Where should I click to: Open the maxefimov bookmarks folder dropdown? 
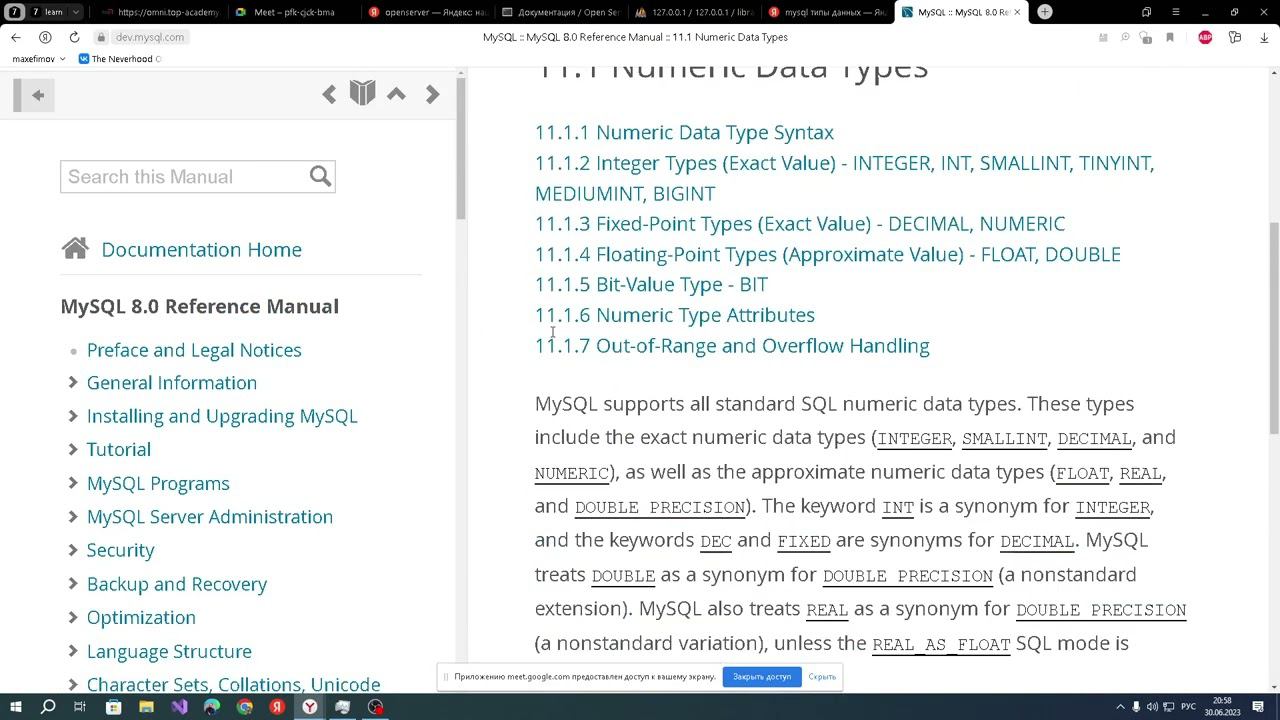coord(39,59)
